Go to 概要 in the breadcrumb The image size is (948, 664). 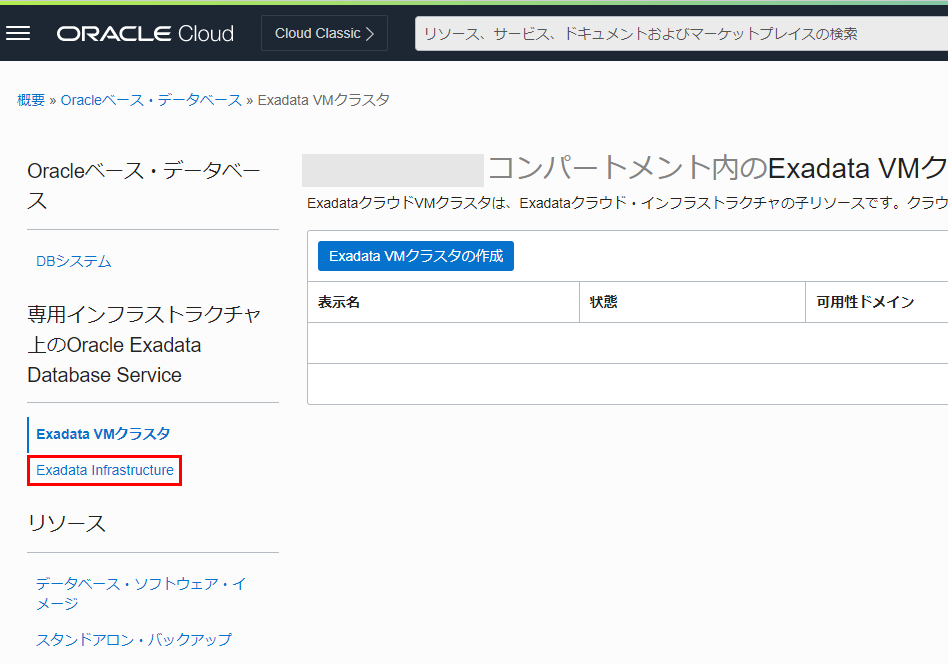click(31, 100)
